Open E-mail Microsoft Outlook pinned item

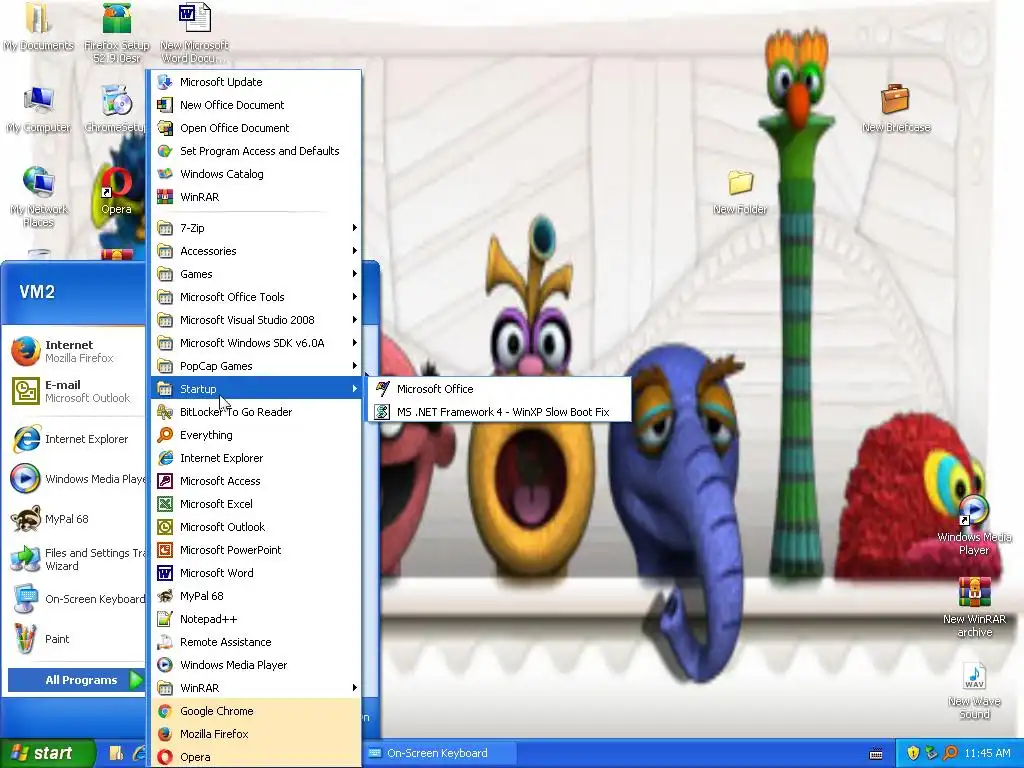pos(74,391)
